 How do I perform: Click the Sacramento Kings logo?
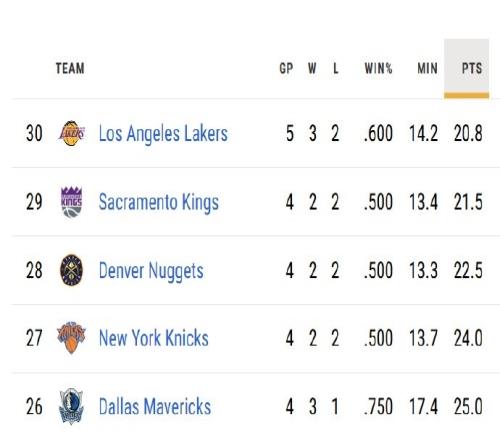point(71,202)
